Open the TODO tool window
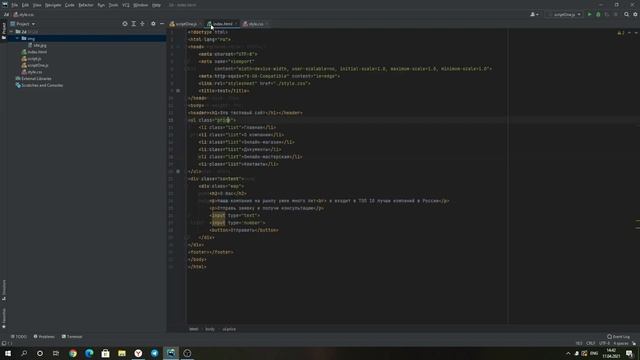 [19, 337]
